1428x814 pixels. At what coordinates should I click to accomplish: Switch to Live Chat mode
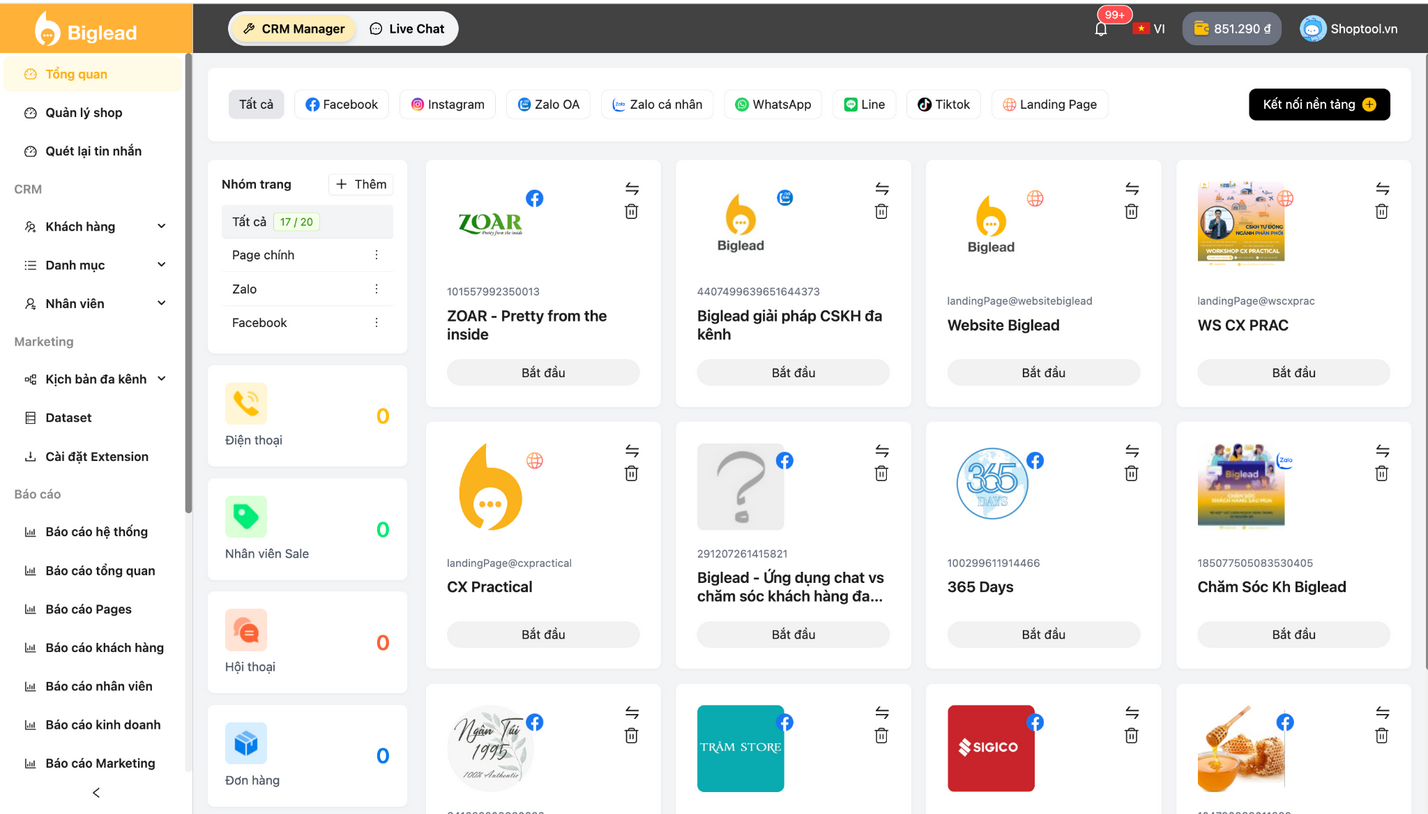[x=407, y=29]
